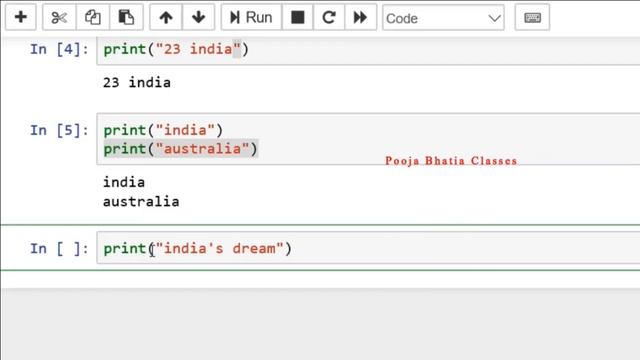Select the In [5]: prompt label
The height and width of the screenshot is (360, 640).
pos(59,130)
